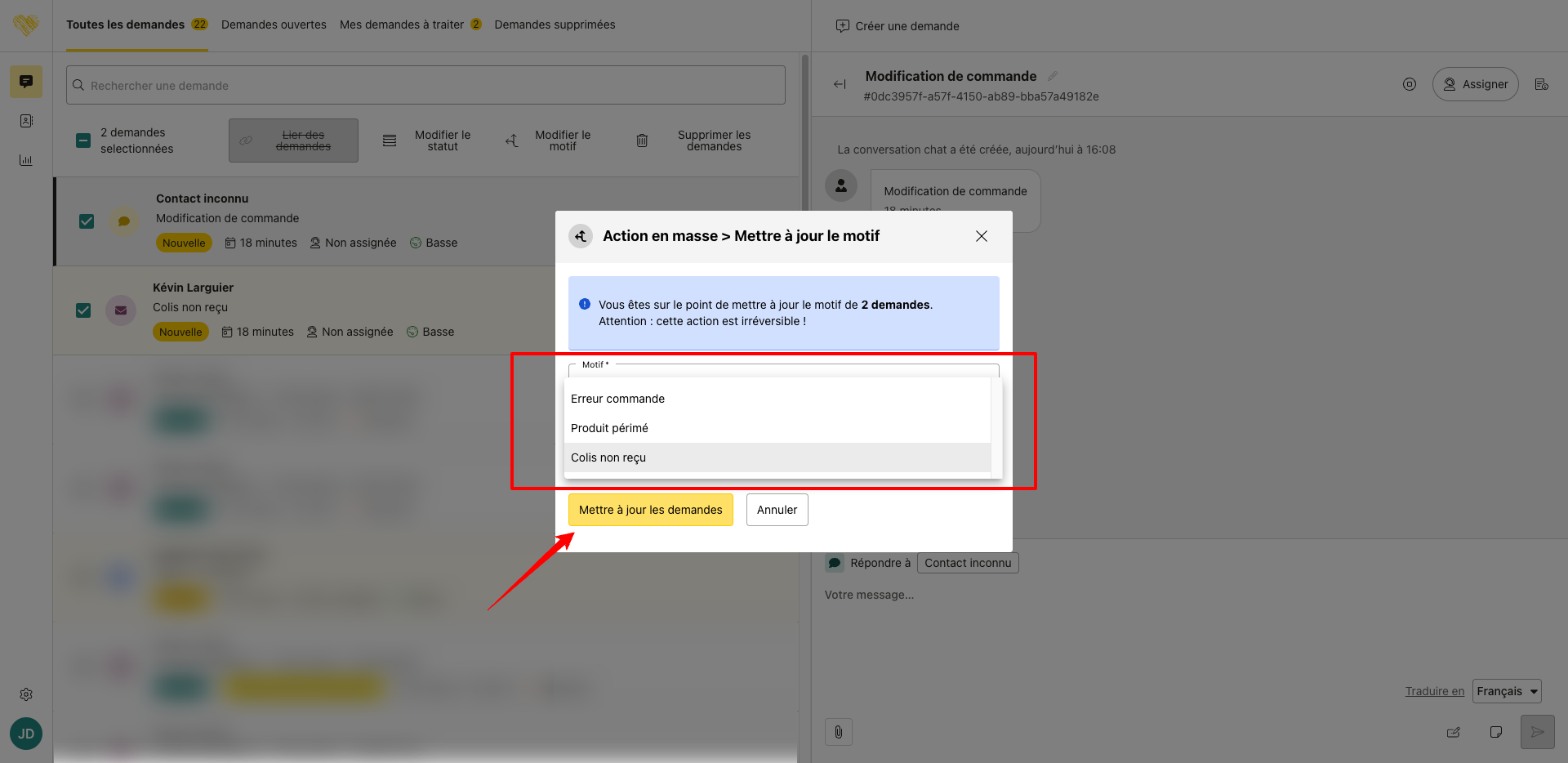Screen dimensions: 1568x763
Task: Open settings gear in left sidebar
Action: [26, 694]
